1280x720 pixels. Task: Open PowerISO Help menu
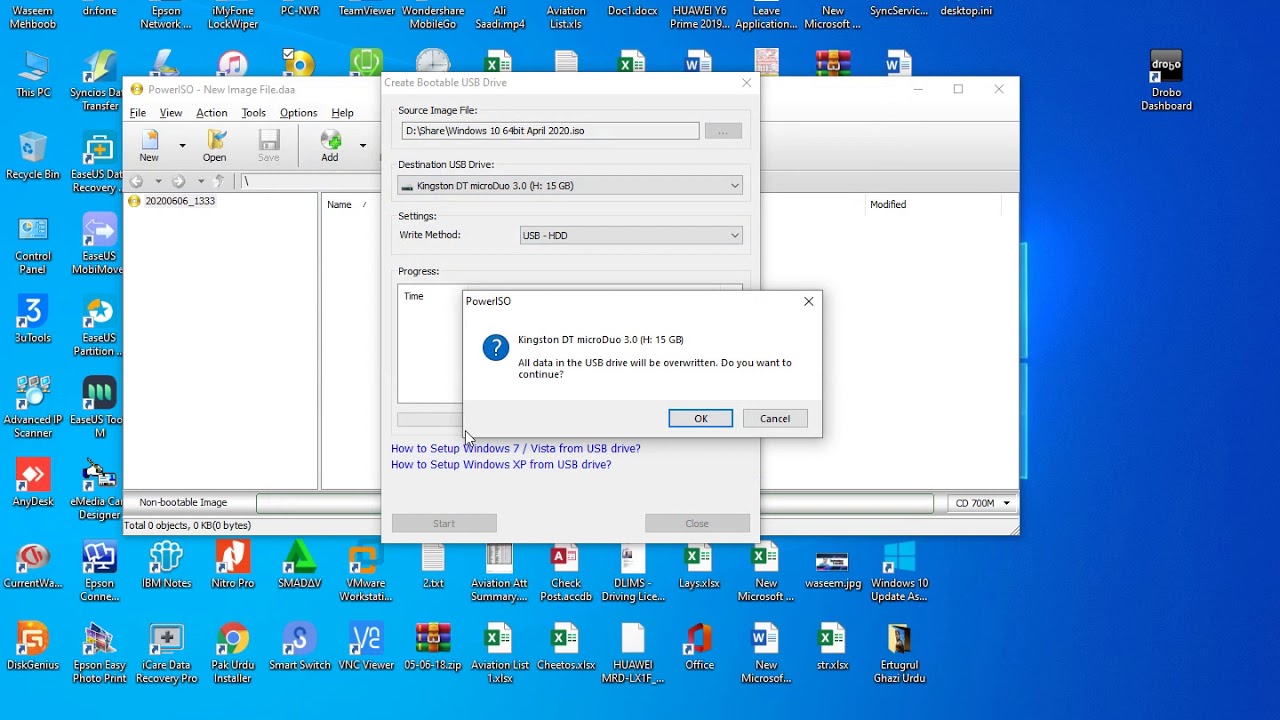[x=342, y=113]
